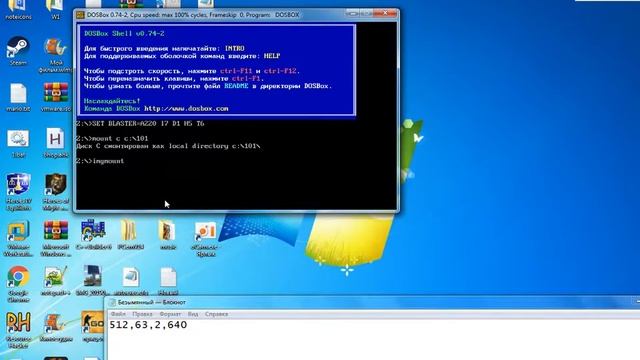Click the Notepad title bar Безымянный
Image resolution: width=640 pixels, height=360 pixels.
tap(151, 302)
